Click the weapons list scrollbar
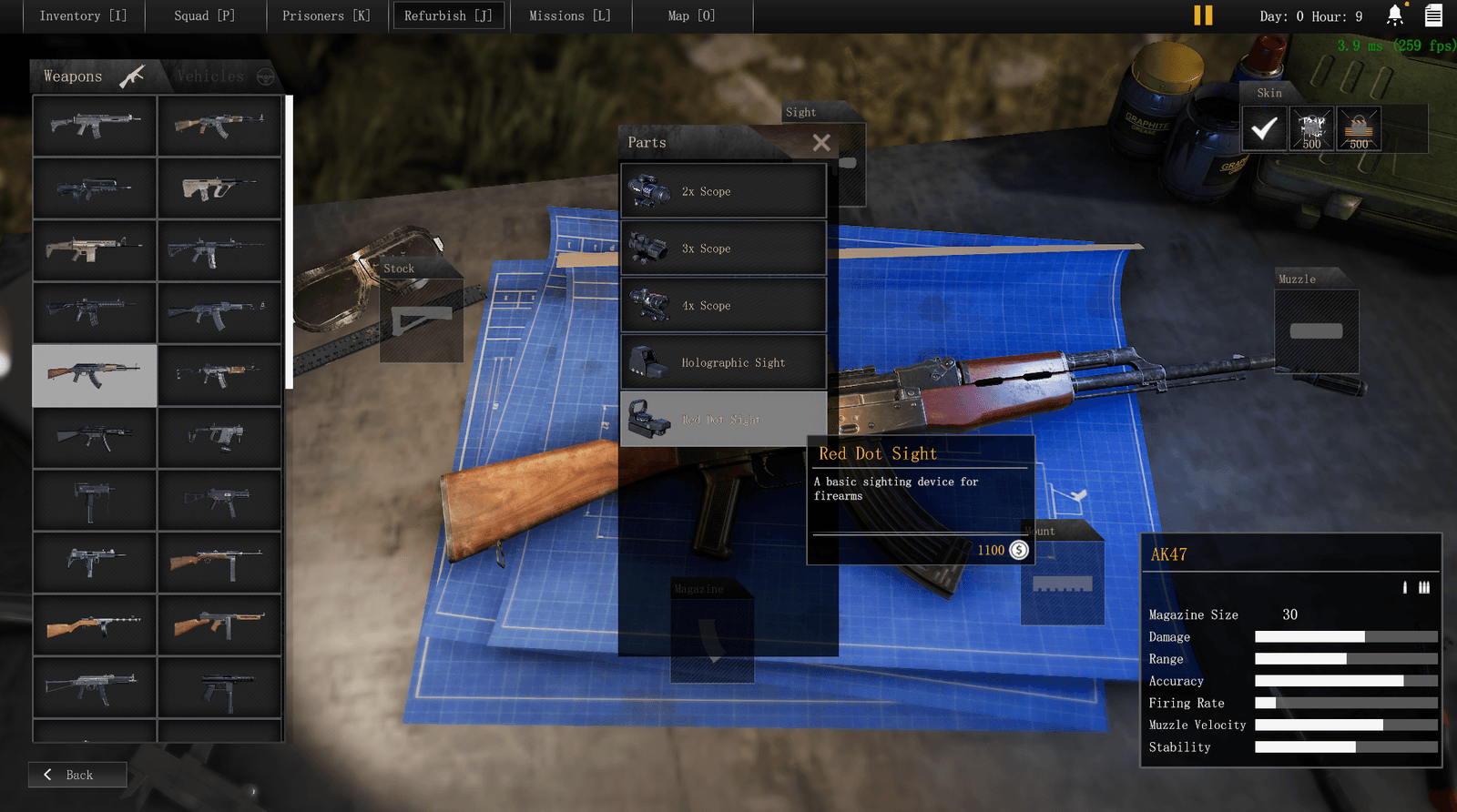 (x=289, y=241)
